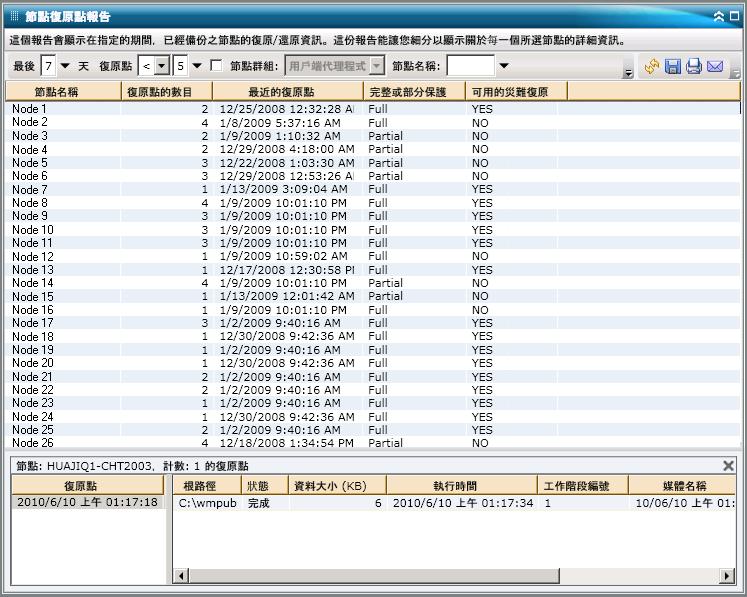Close the HUAJIQ1-CHT2003 recovery point details pane
The image size is (747, 597).
pyautogui.click(x=728, y=465)
